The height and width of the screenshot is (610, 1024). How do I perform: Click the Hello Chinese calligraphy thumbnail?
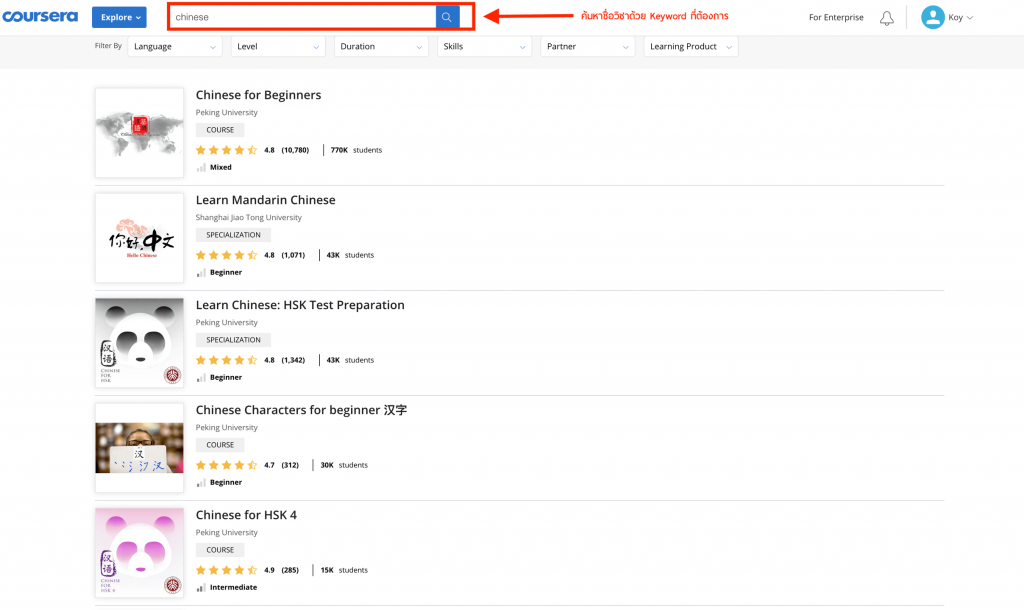point(139,238)
